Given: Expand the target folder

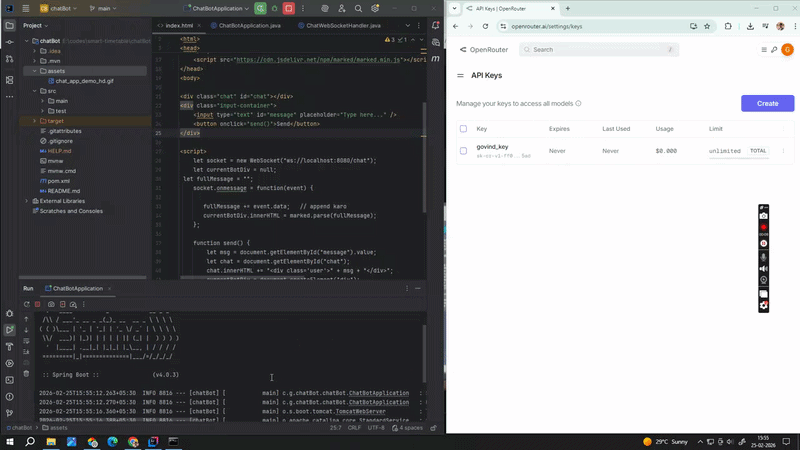Looking at the screenshot, I should pos(35,121).
